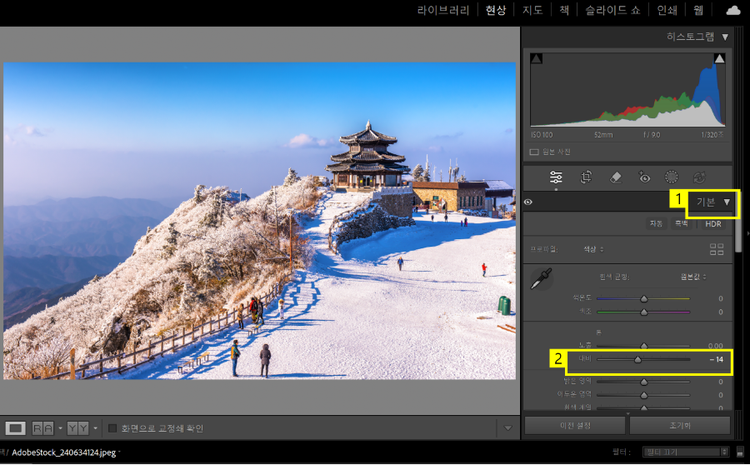Adjust the 노출 exposure slider
This screenshot has width=750, height=465.
643,345
